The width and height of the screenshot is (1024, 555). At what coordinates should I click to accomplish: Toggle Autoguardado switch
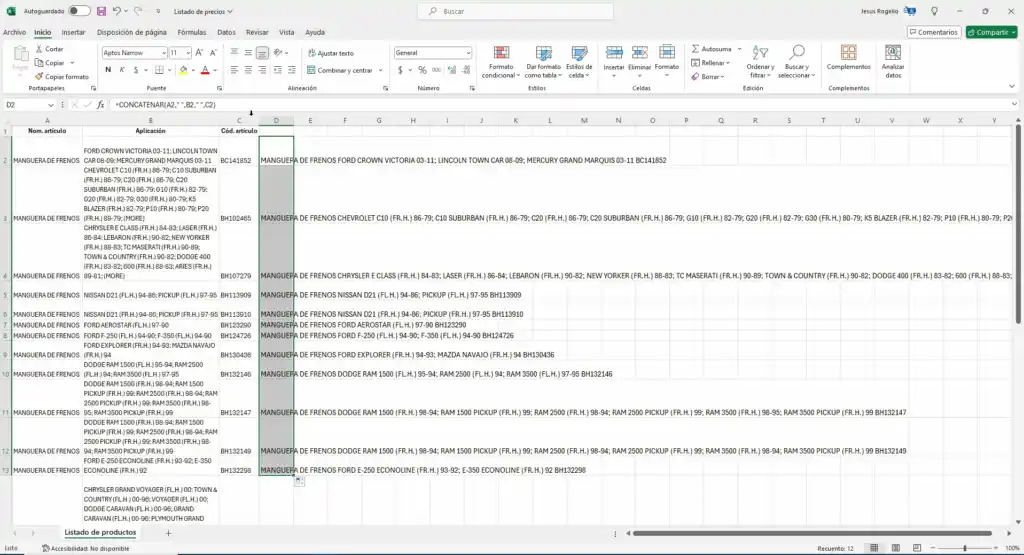click(78, 11)
